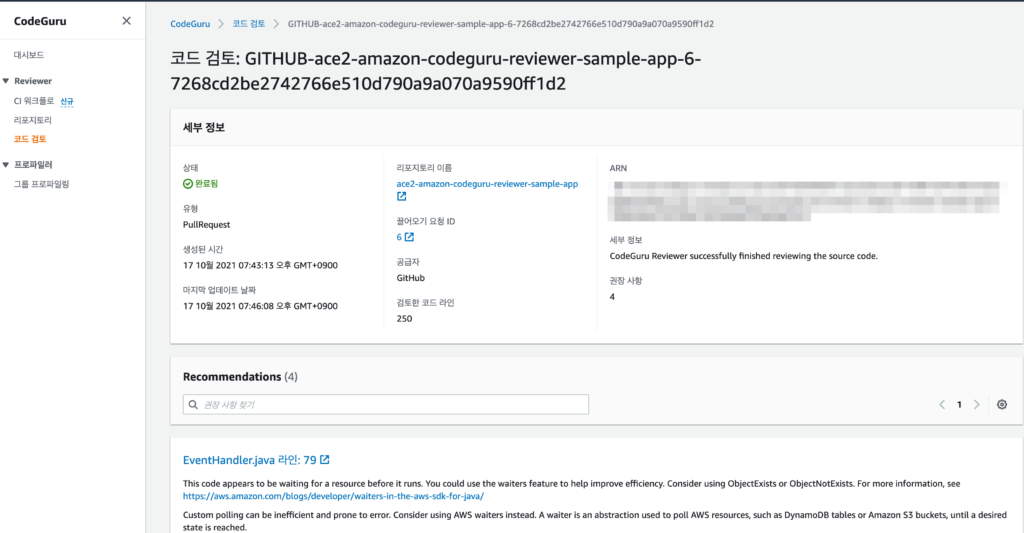Click the 세부 정보 panel header

tap(204, 127)
